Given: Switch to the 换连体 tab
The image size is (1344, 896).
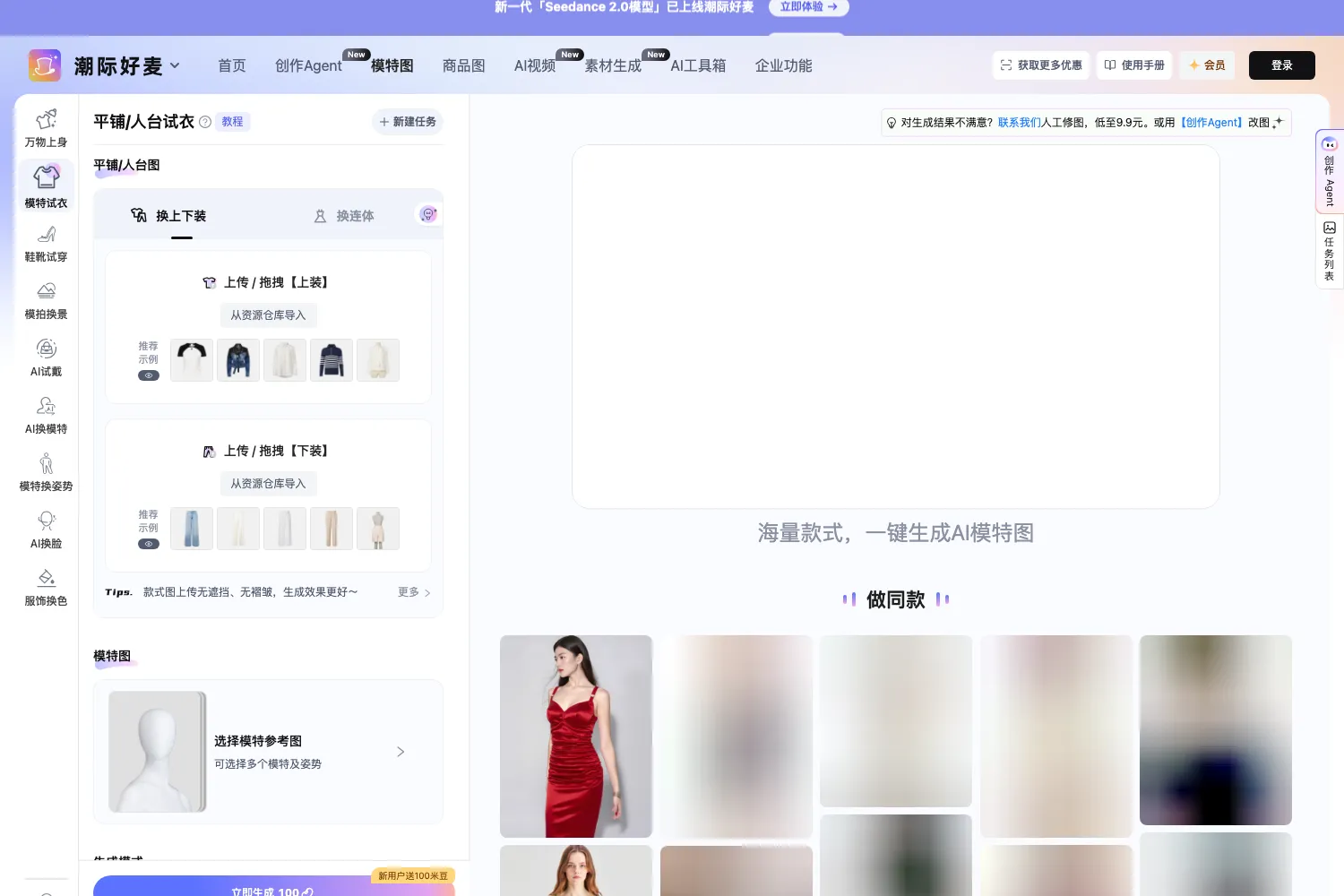Looking at the screenshot, I should (344, 216).
